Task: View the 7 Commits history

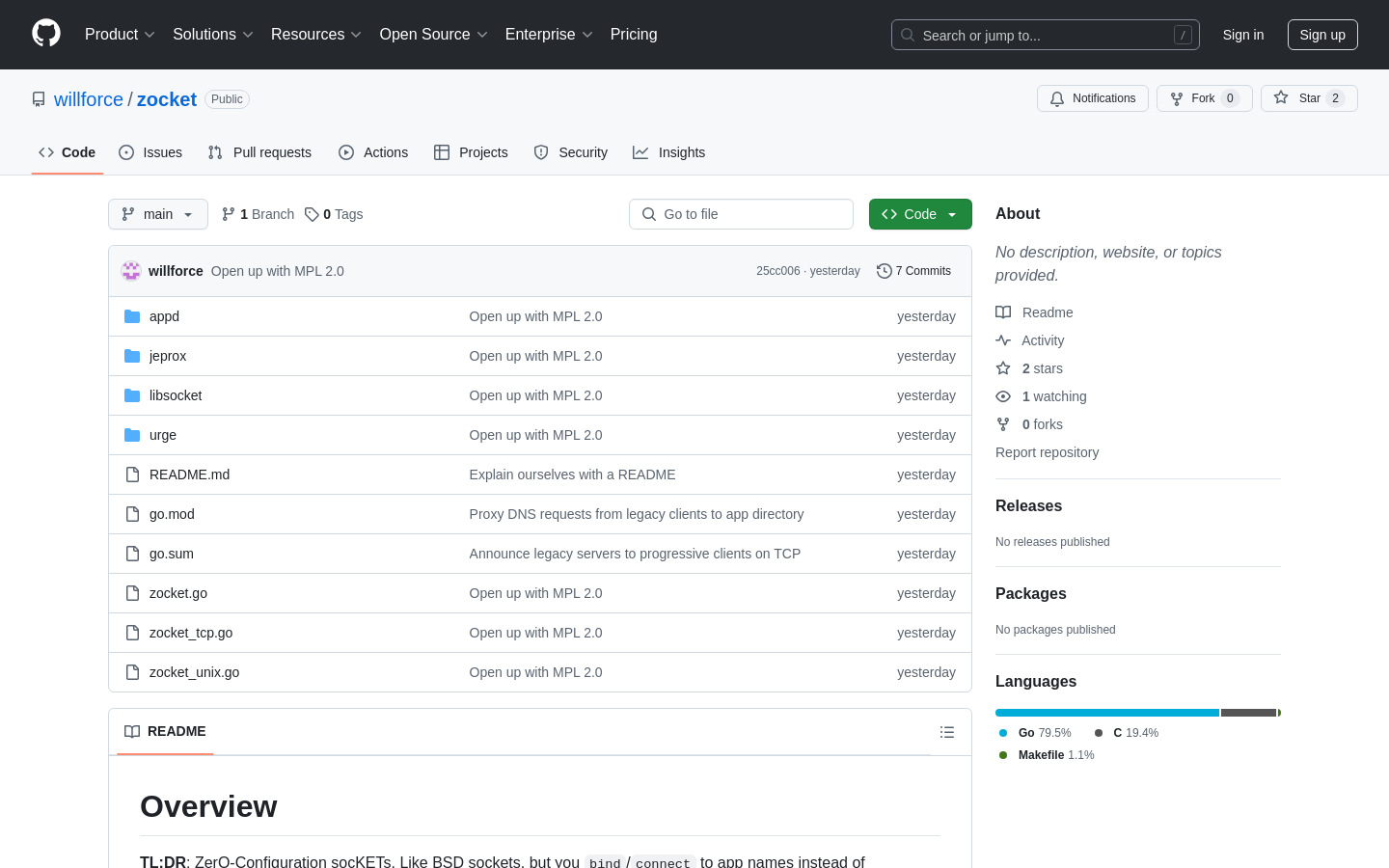Action: click(913, 271)
